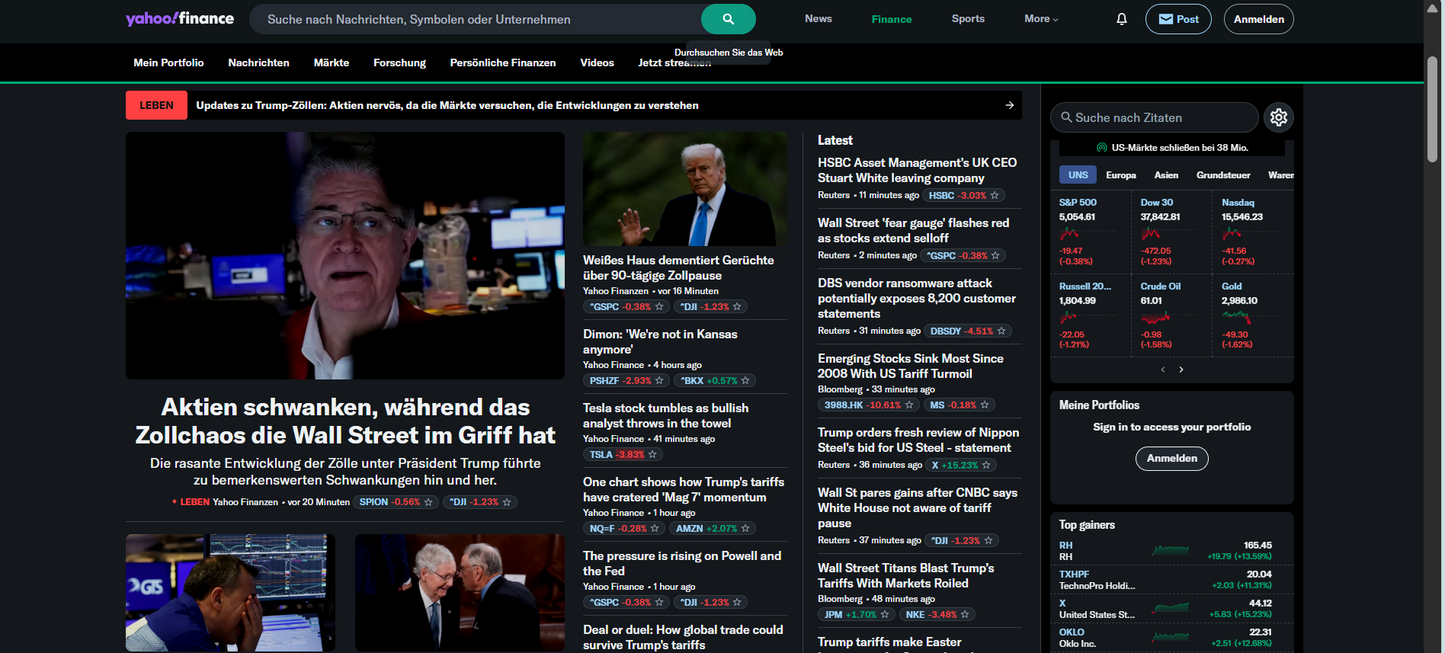Screen dimensions: 1445x653
Task: Open the Persönliche Finanzen navigation menu
Action: [x=503, y=62]
